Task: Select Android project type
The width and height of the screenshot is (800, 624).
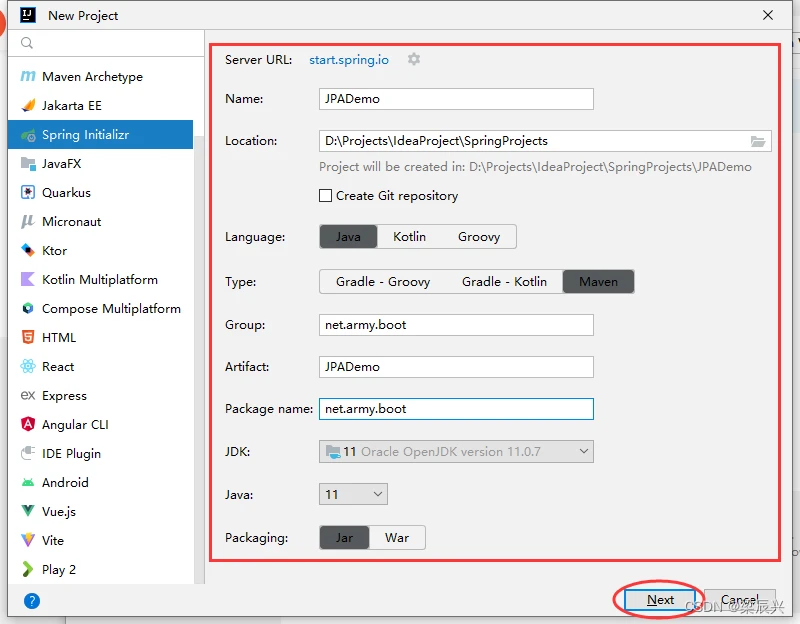Action: click(101, 483)
